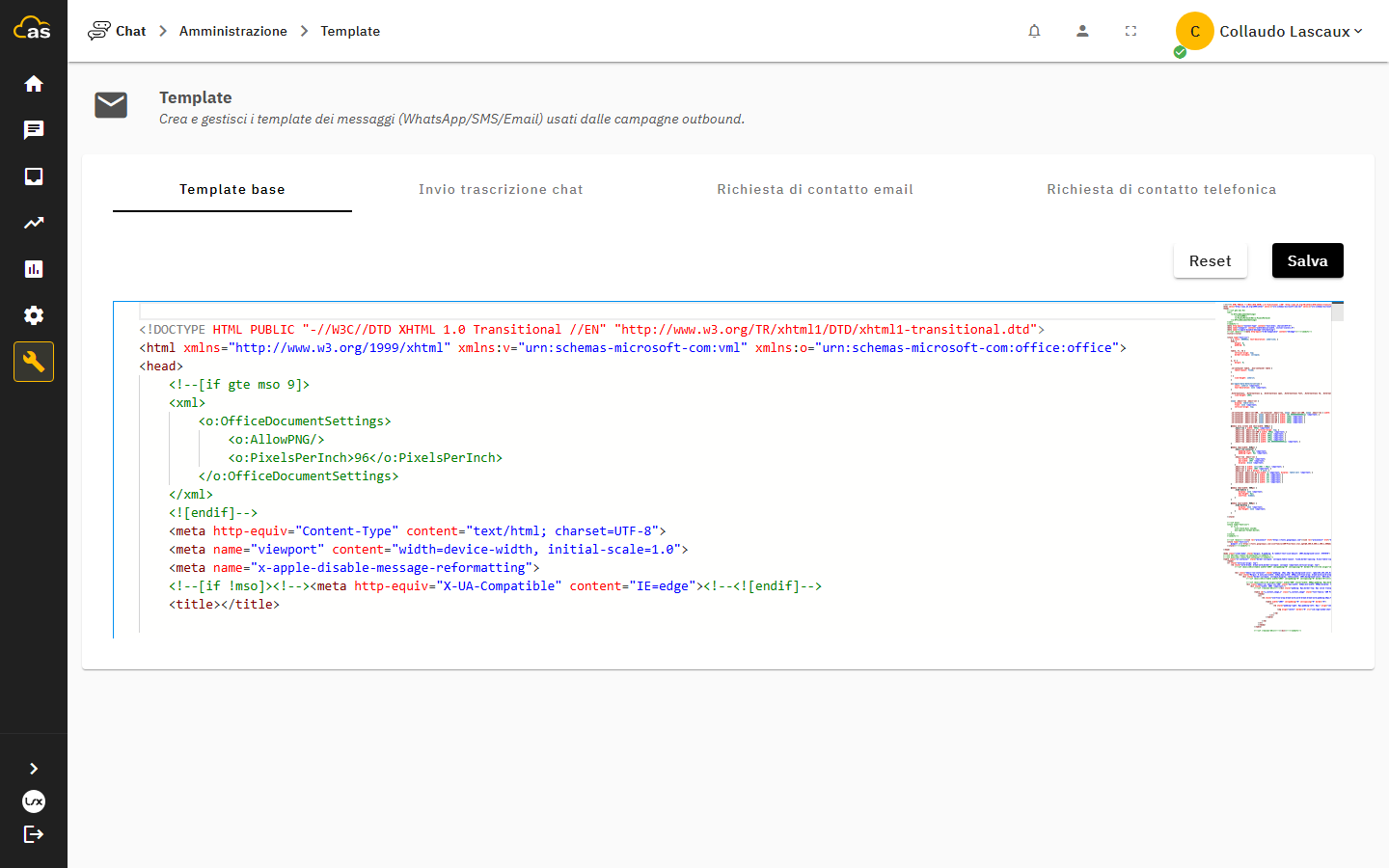Click the Salva button

tap(1307, 260)
